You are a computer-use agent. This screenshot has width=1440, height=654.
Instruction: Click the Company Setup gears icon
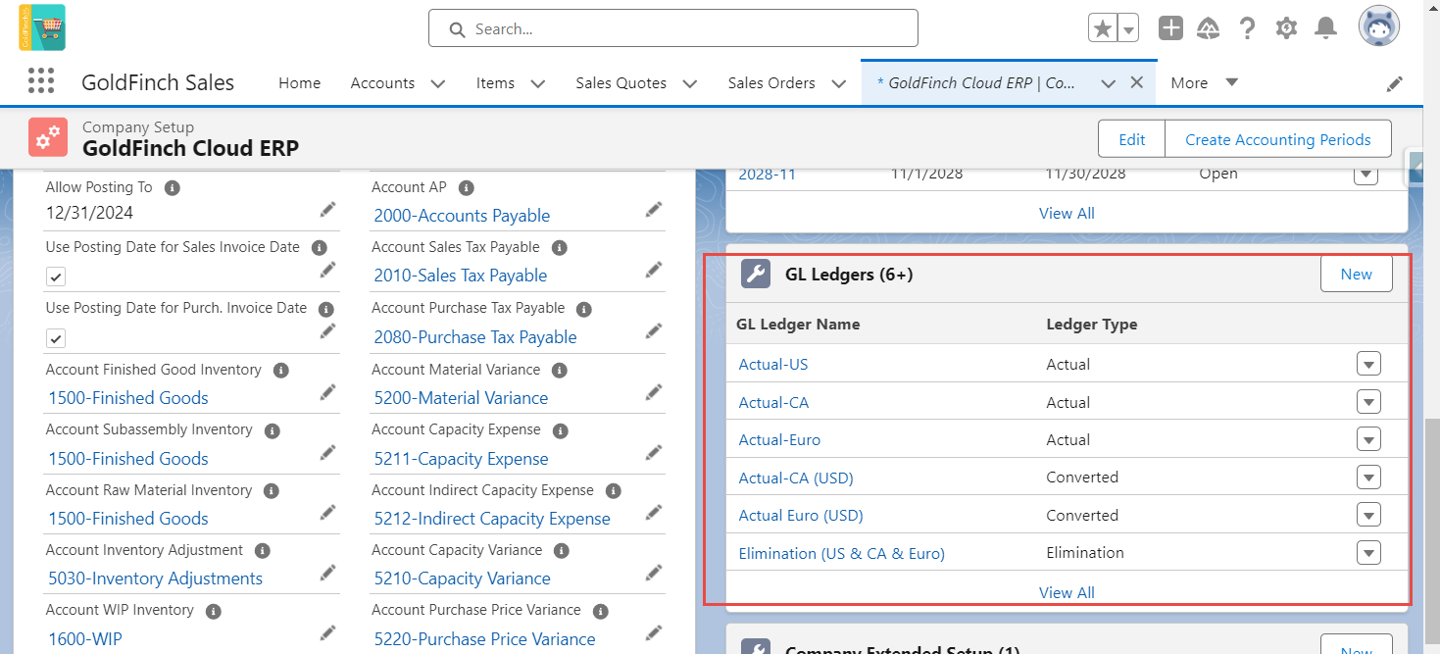point(47,138)
